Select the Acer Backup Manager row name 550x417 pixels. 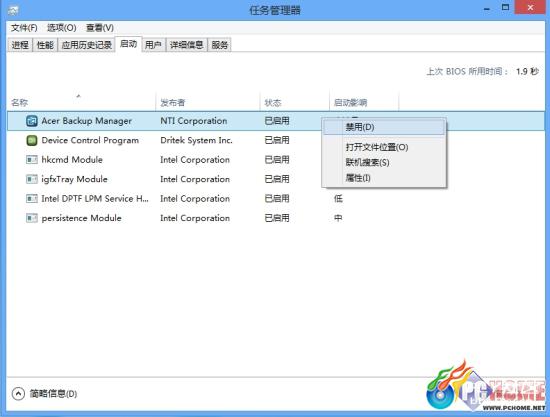[x=87, y=121]
